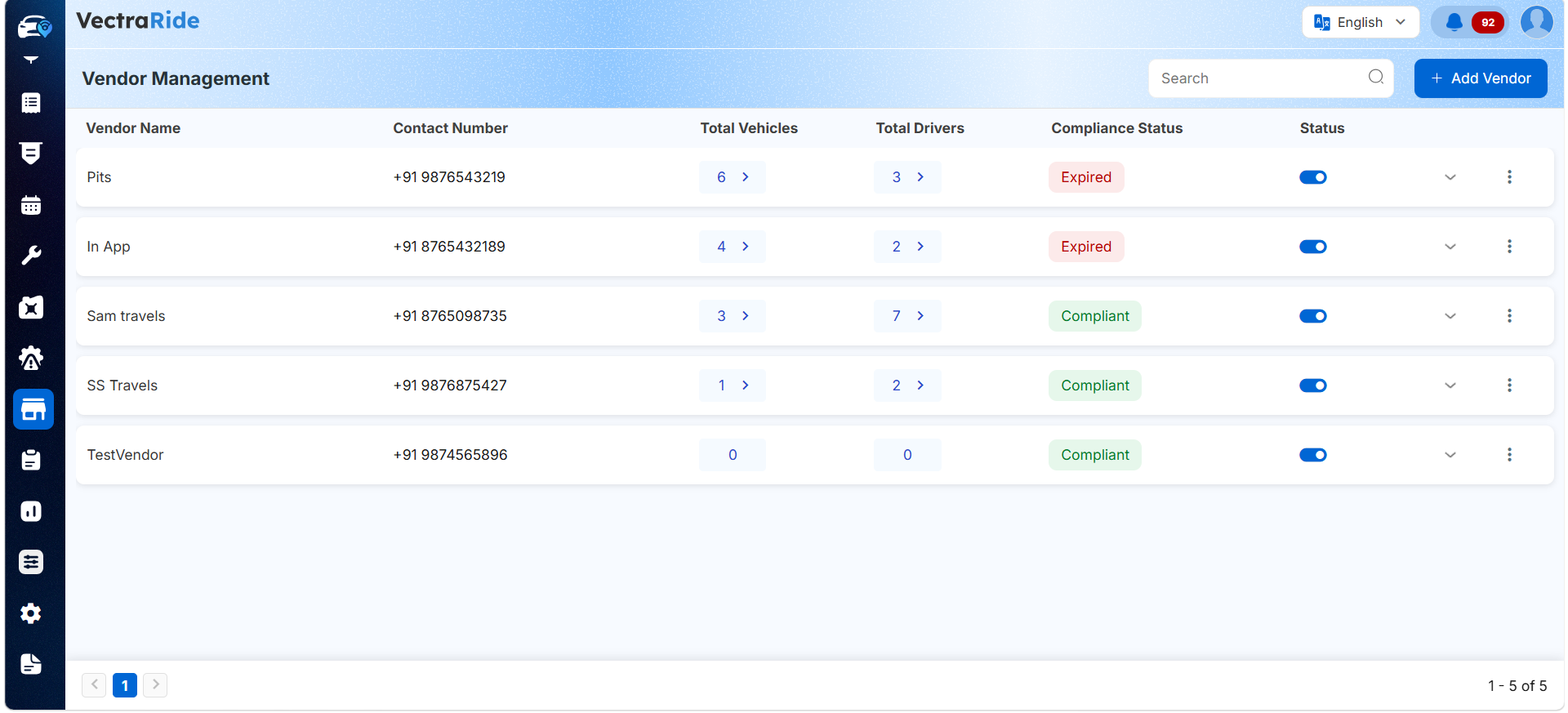The image size is (1568, 713).
Task: Open the three-dot menu for Pits
Action: point(1509,177)
